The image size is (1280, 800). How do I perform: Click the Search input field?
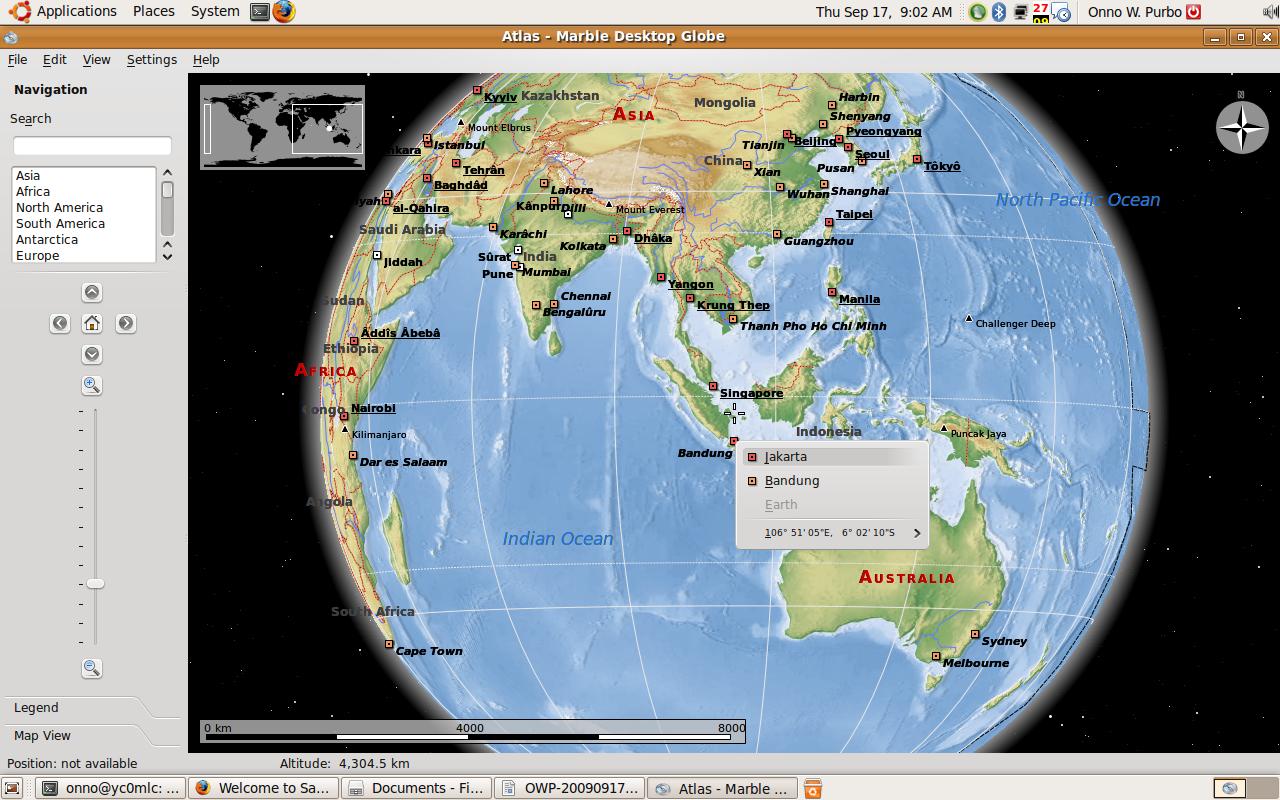point(92,146)
